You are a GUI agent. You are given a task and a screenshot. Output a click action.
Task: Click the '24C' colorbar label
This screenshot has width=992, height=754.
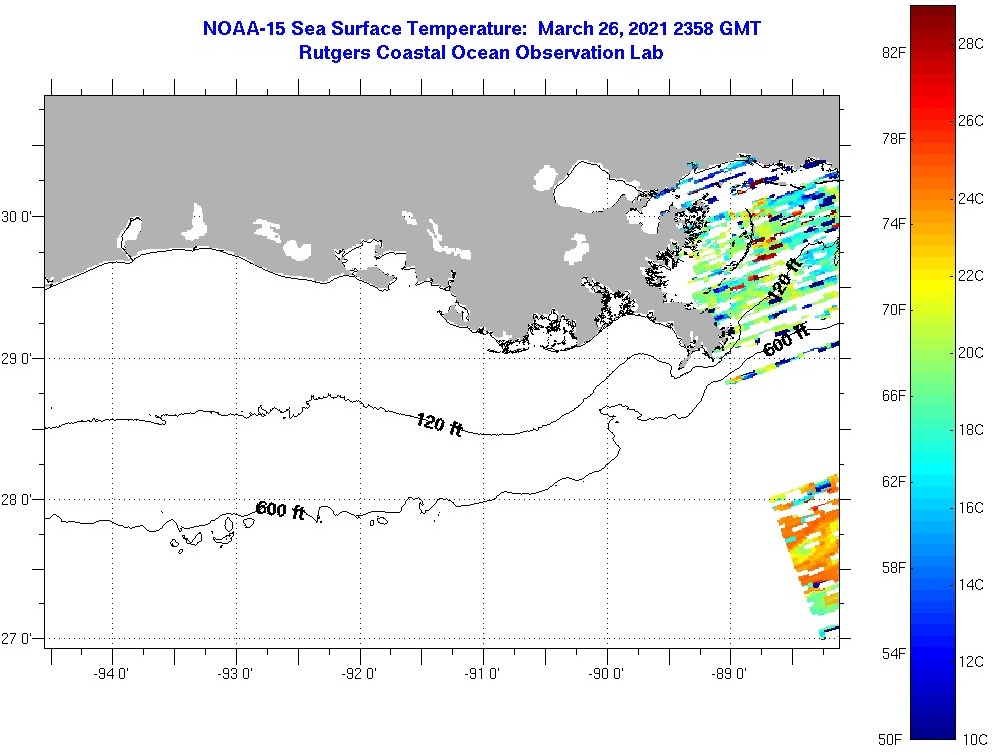click(971, 199)
